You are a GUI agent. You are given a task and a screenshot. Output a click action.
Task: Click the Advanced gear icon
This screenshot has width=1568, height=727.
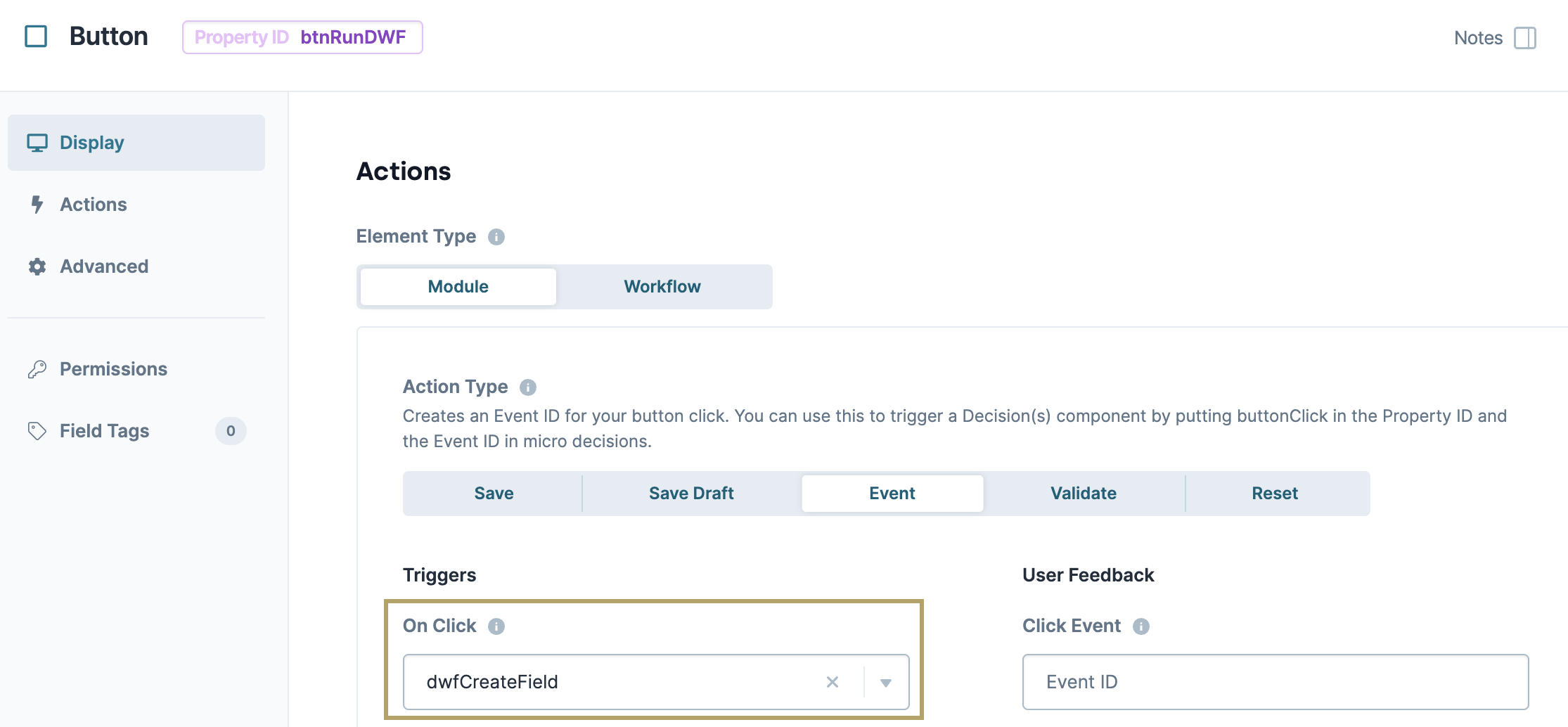click(x=37, y=266)
